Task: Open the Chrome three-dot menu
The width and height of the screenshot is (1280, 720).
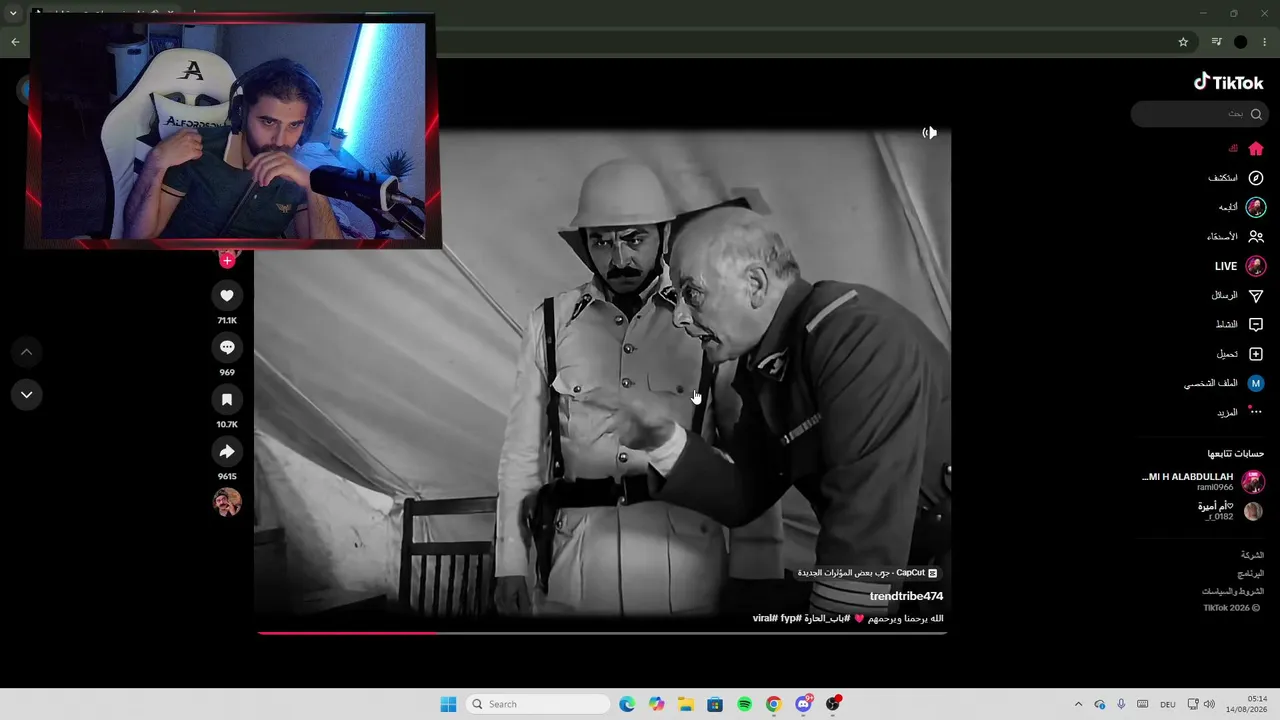Action: click(1265, 42)
